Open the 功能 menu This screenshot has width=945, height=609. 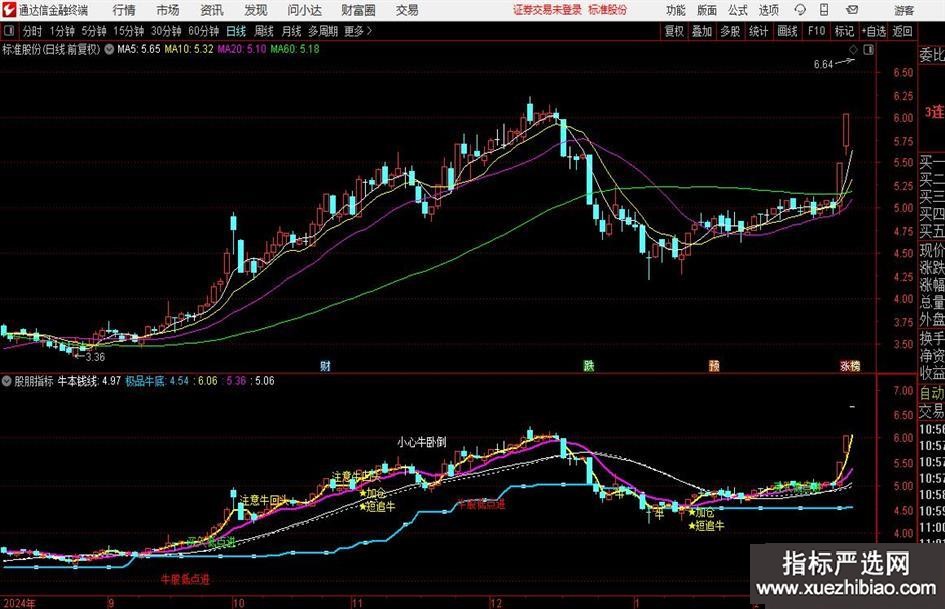(x=676, y=10)
